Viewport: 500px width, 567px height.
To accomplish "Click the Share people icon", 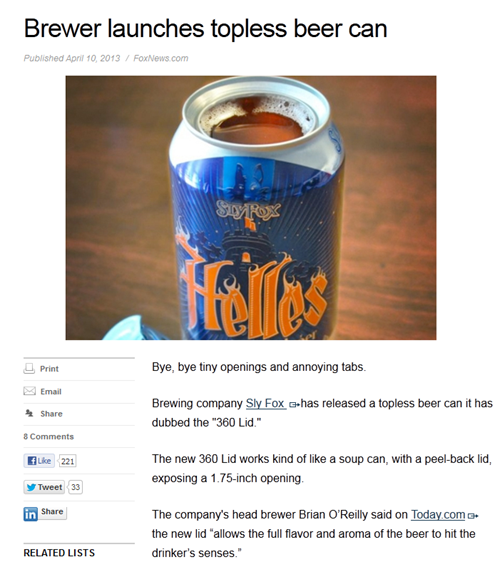I will [x=29, y=413].
